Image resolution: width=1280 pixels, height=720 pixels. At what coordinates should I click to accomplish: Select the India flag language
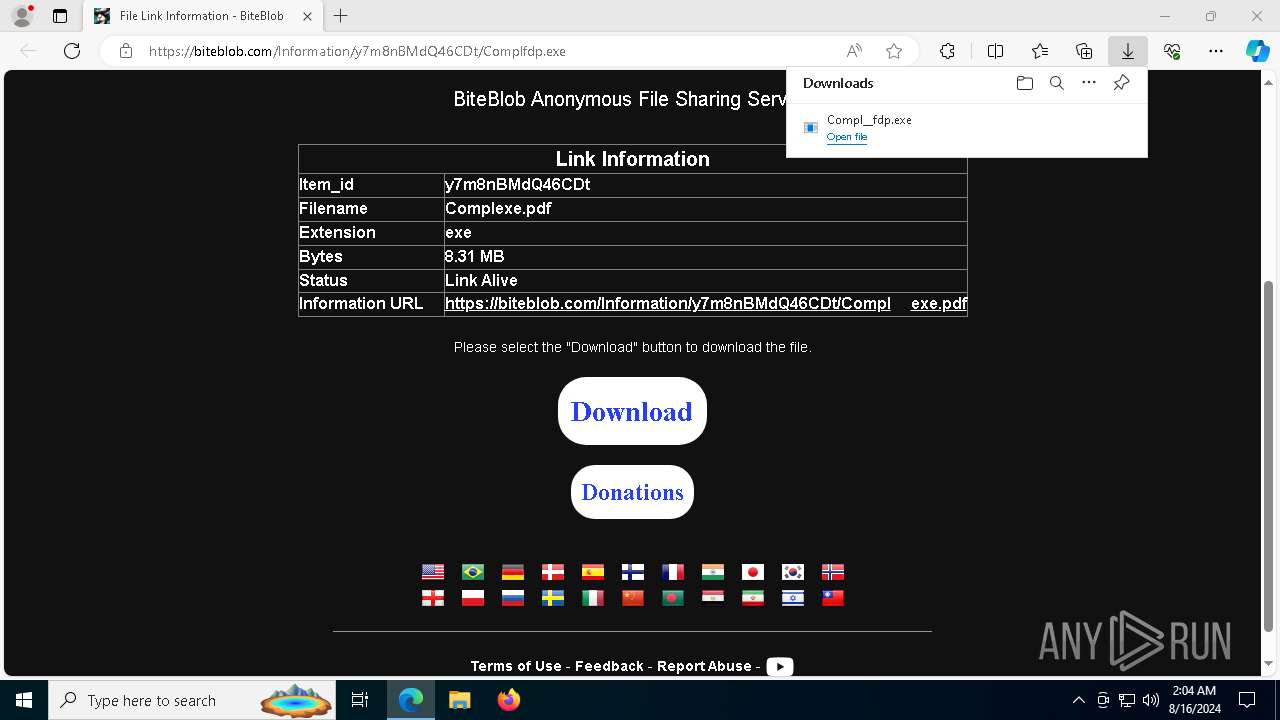[x=713, y=572]
